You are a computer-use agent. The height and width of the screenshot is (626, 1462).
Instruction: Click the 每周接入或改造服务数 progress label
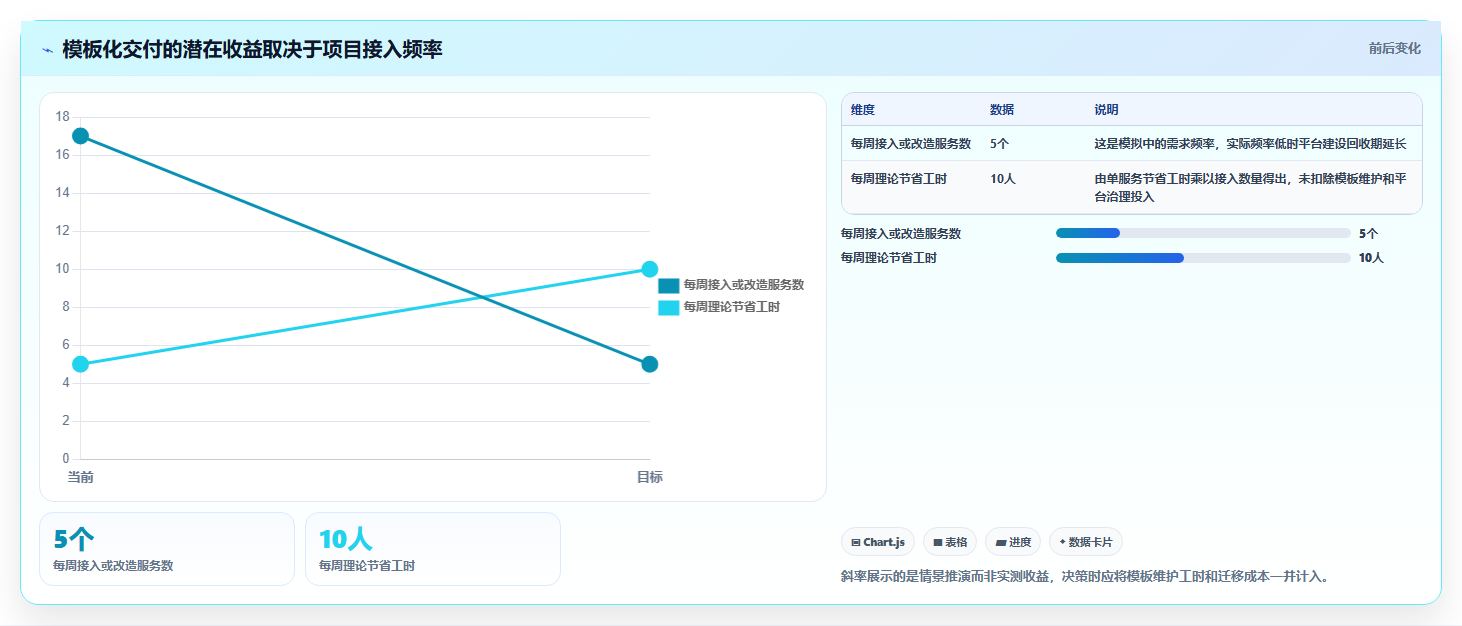(x=901, y=234)
